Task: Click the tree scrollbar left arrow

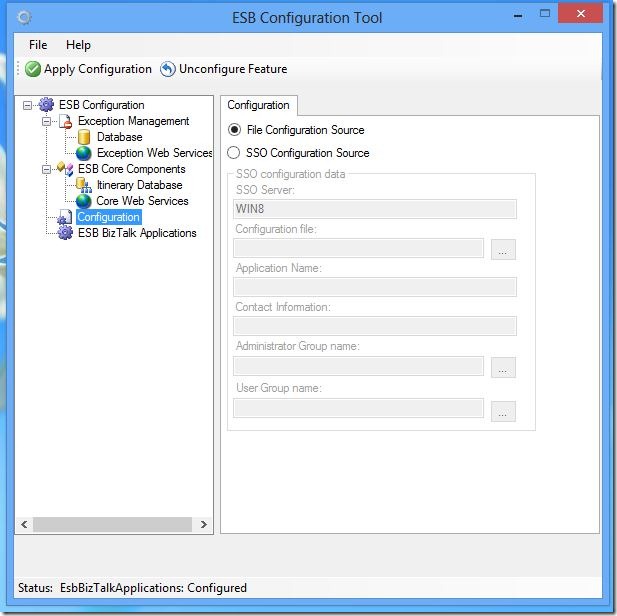Action: point(24,524)
